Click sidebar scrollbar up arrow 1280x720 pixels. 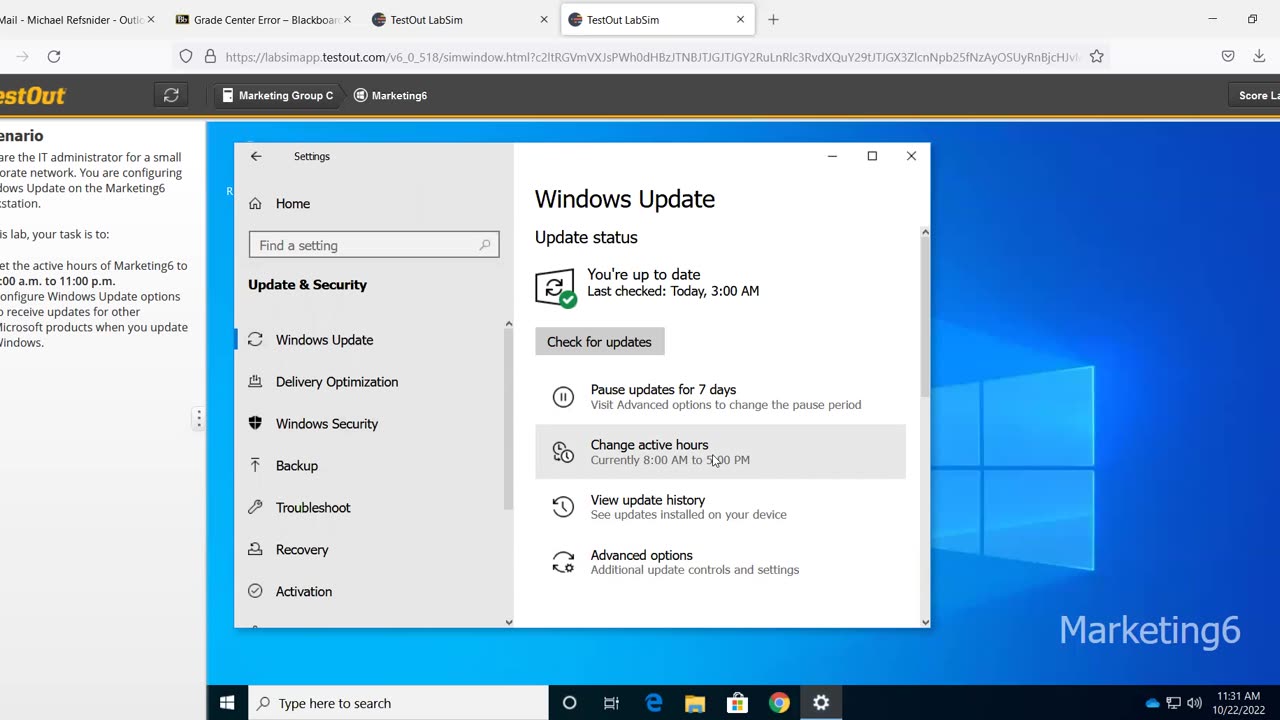click(x=508, y=324)
